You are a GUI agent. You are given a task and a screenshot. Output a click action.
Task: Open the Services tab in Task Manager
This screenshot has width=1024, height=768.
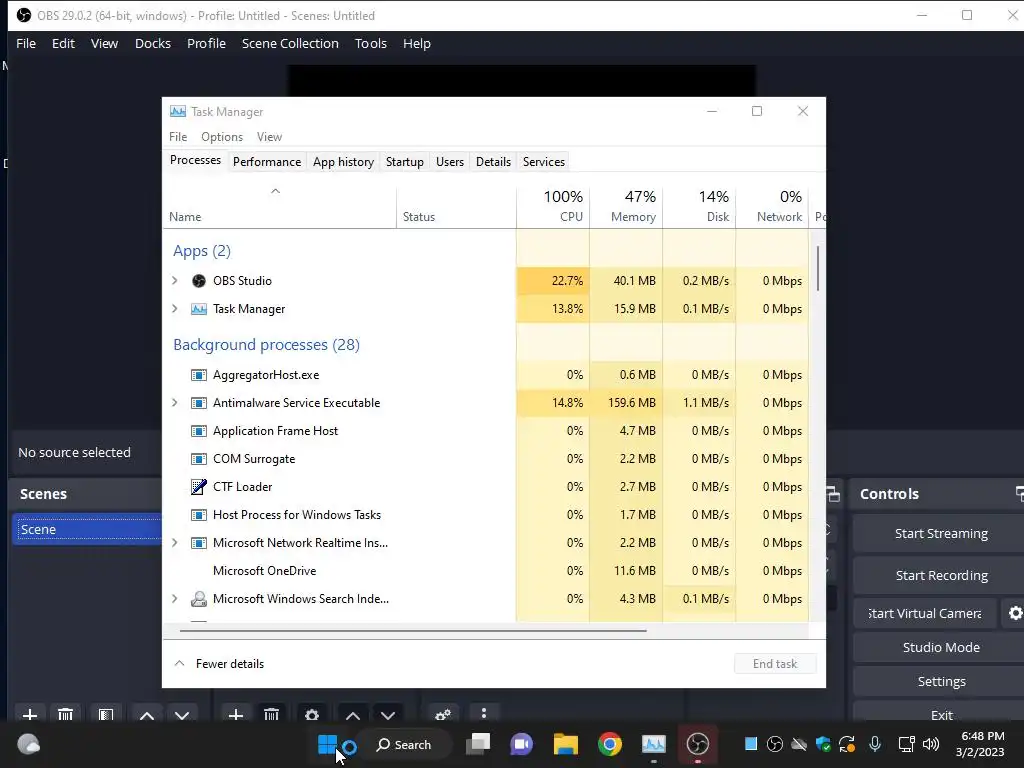point(544,162)
